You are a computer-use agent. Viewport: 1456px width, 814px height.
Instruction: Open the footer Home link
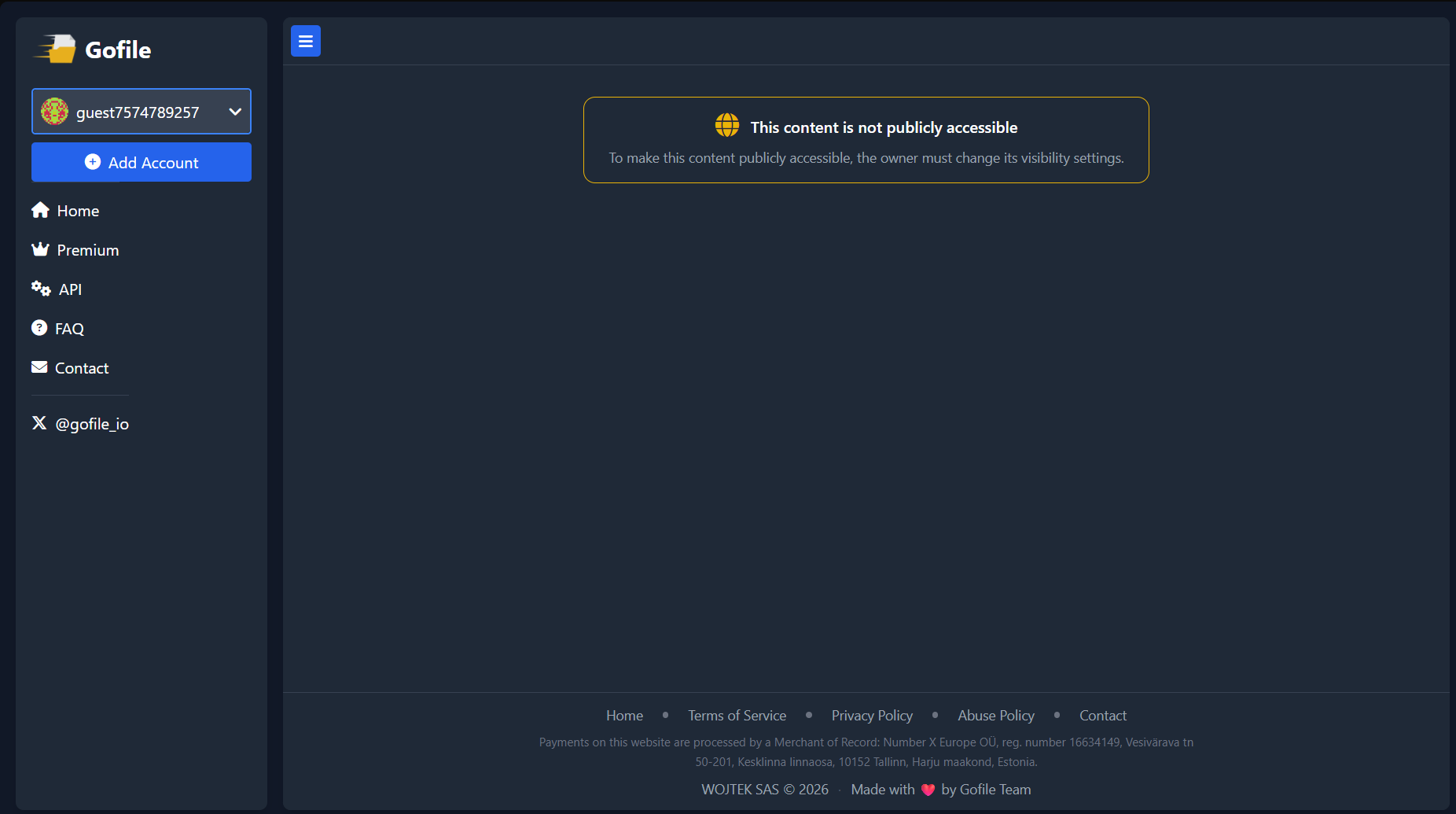pos(624,716)
